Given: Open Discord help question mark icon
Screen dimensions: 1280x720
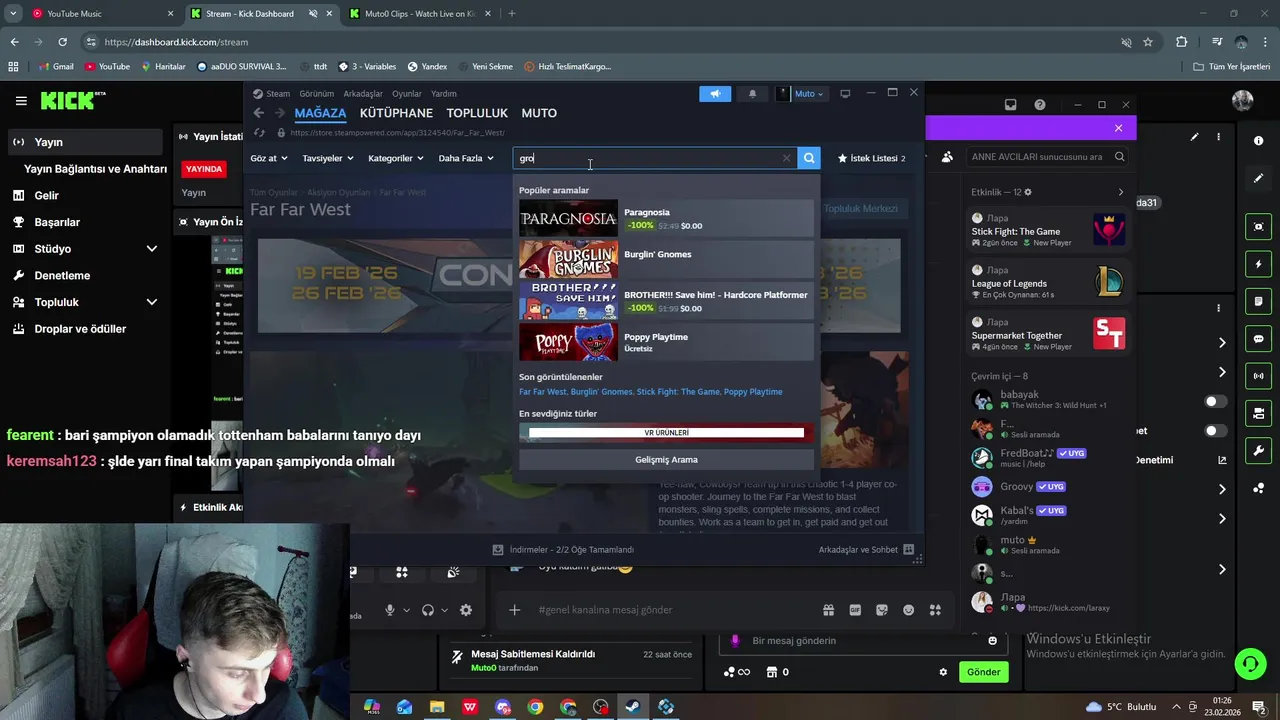Looking at the screenshot, I should [x=1040, y=105].
